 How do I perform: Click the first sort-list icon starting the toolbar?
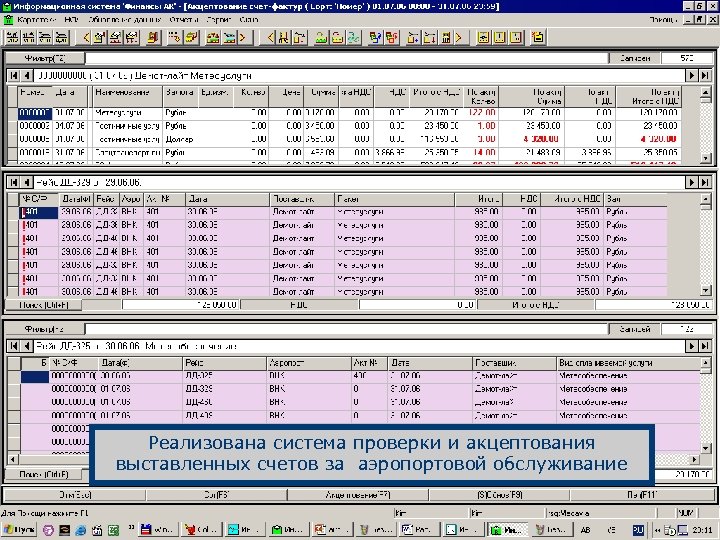pos(13,37)
